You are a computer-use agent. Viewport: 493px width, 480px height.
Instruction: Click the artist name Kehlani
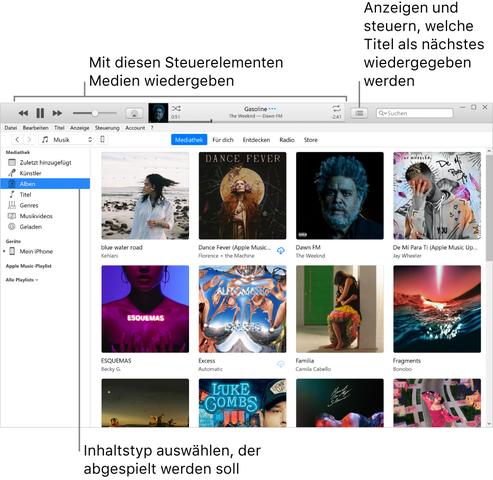[109, 256]
